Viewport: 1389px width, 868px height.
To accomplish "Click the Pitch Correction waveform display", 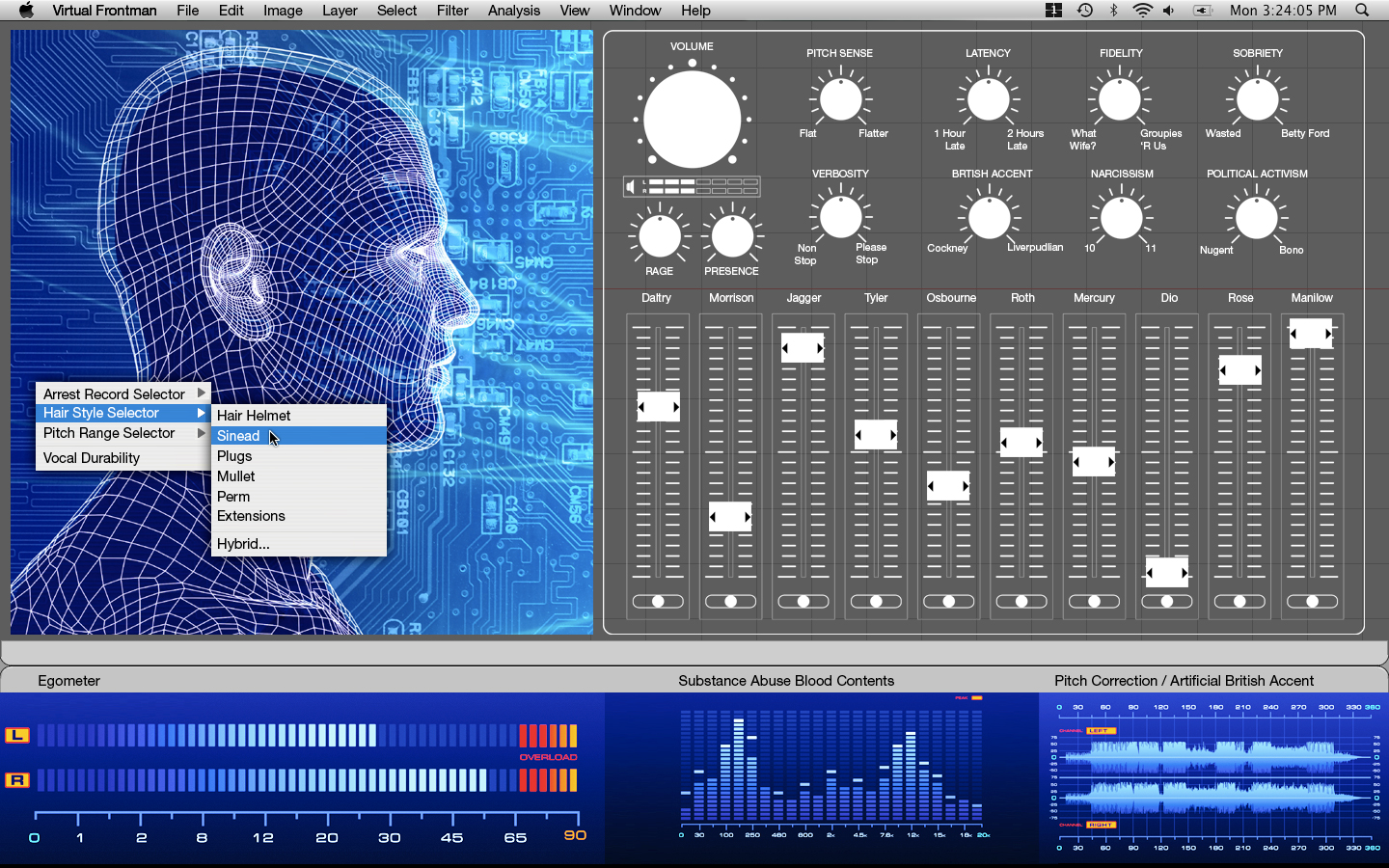I will 1215,777.
